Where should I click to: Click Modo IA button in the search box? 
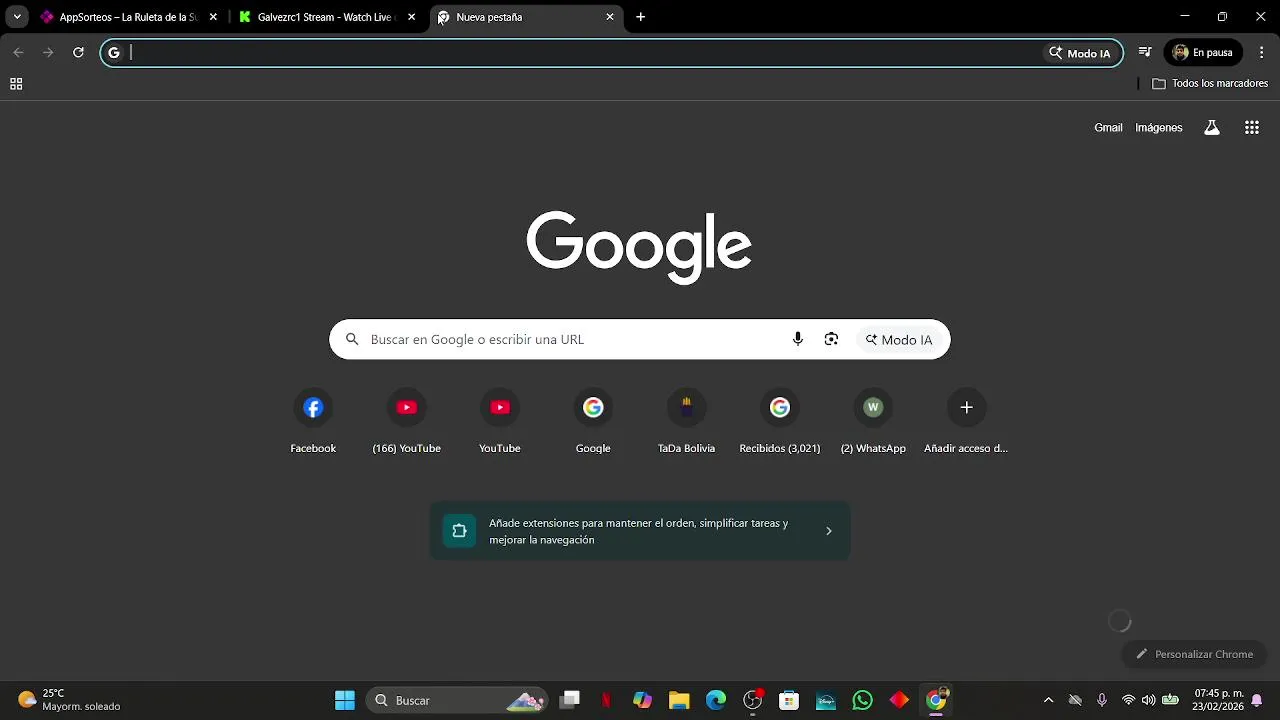pyautogui.click(x=899, y=340)
